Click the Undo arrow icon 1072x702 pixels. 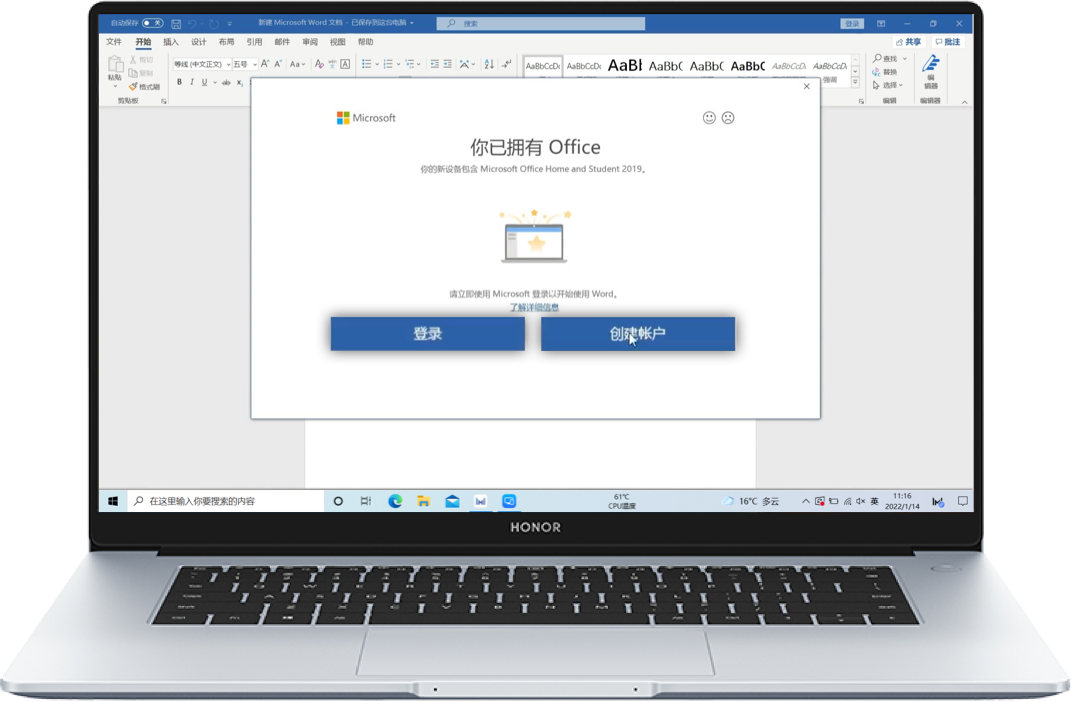coord(192,23)
